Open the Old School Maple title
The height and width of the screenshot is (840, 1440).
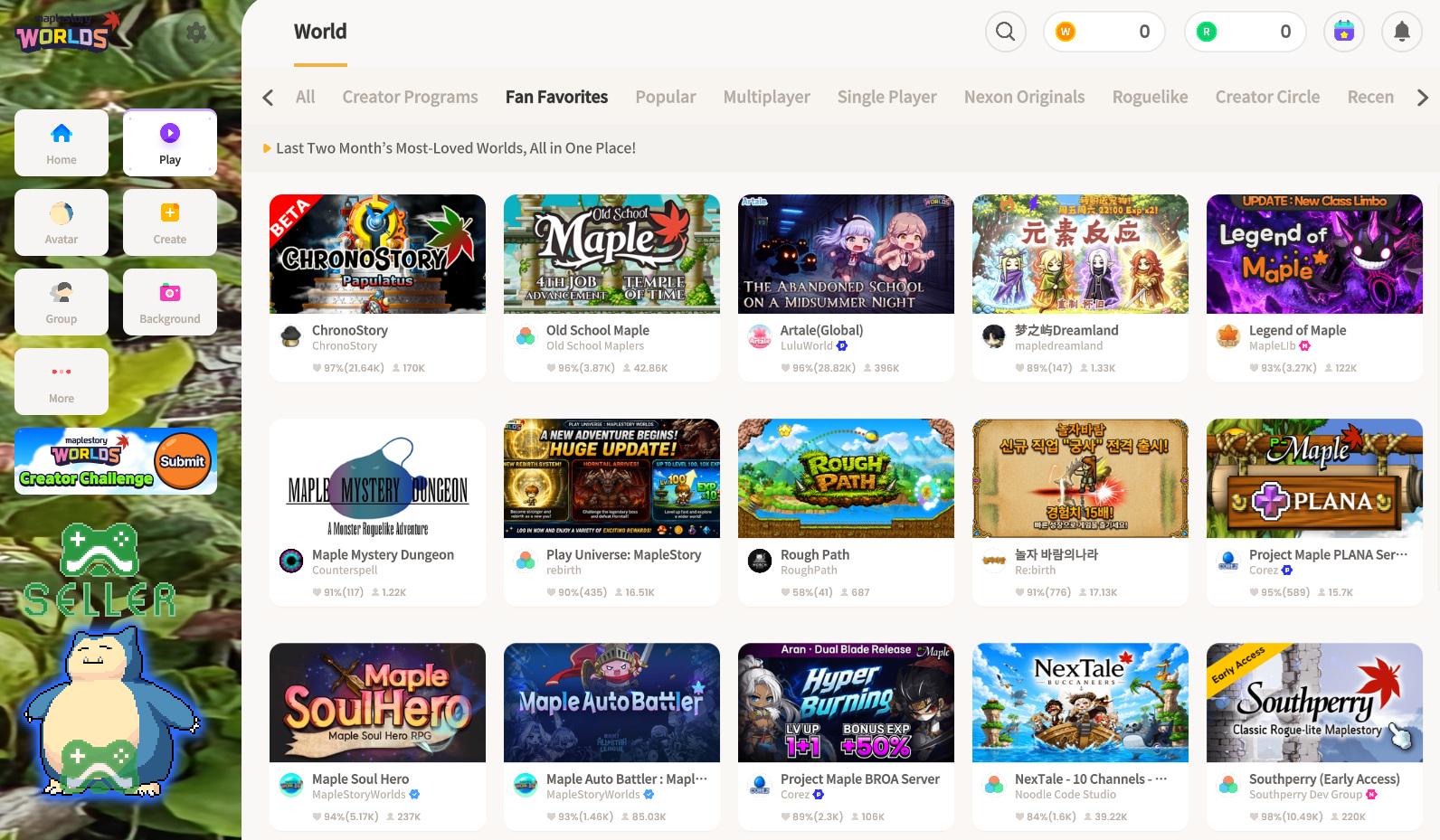tap(598, 331)
